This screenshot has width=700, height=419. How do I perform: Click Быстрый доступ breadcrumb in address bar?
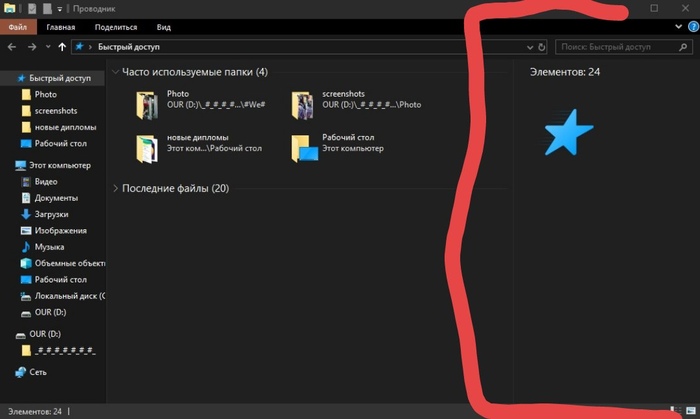coord(129,47)
